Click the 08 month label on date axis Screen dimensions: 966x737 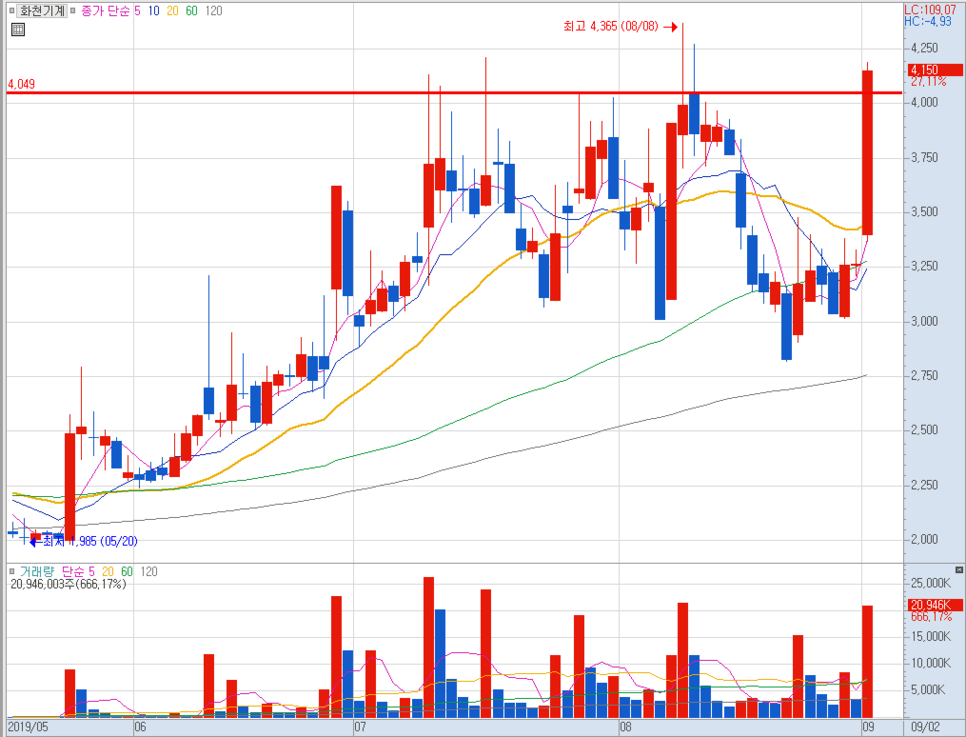[626, 727]
